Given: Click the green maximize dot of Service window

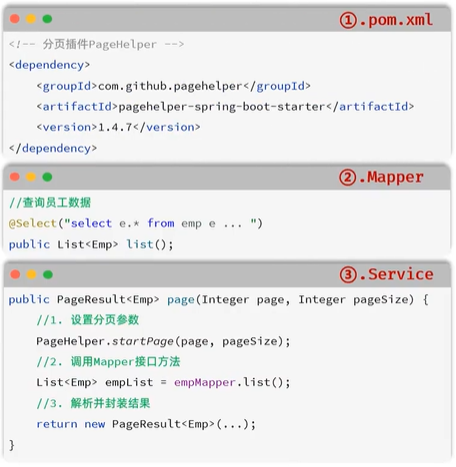Looking at the screenshot, I should (x=48, y=274).
